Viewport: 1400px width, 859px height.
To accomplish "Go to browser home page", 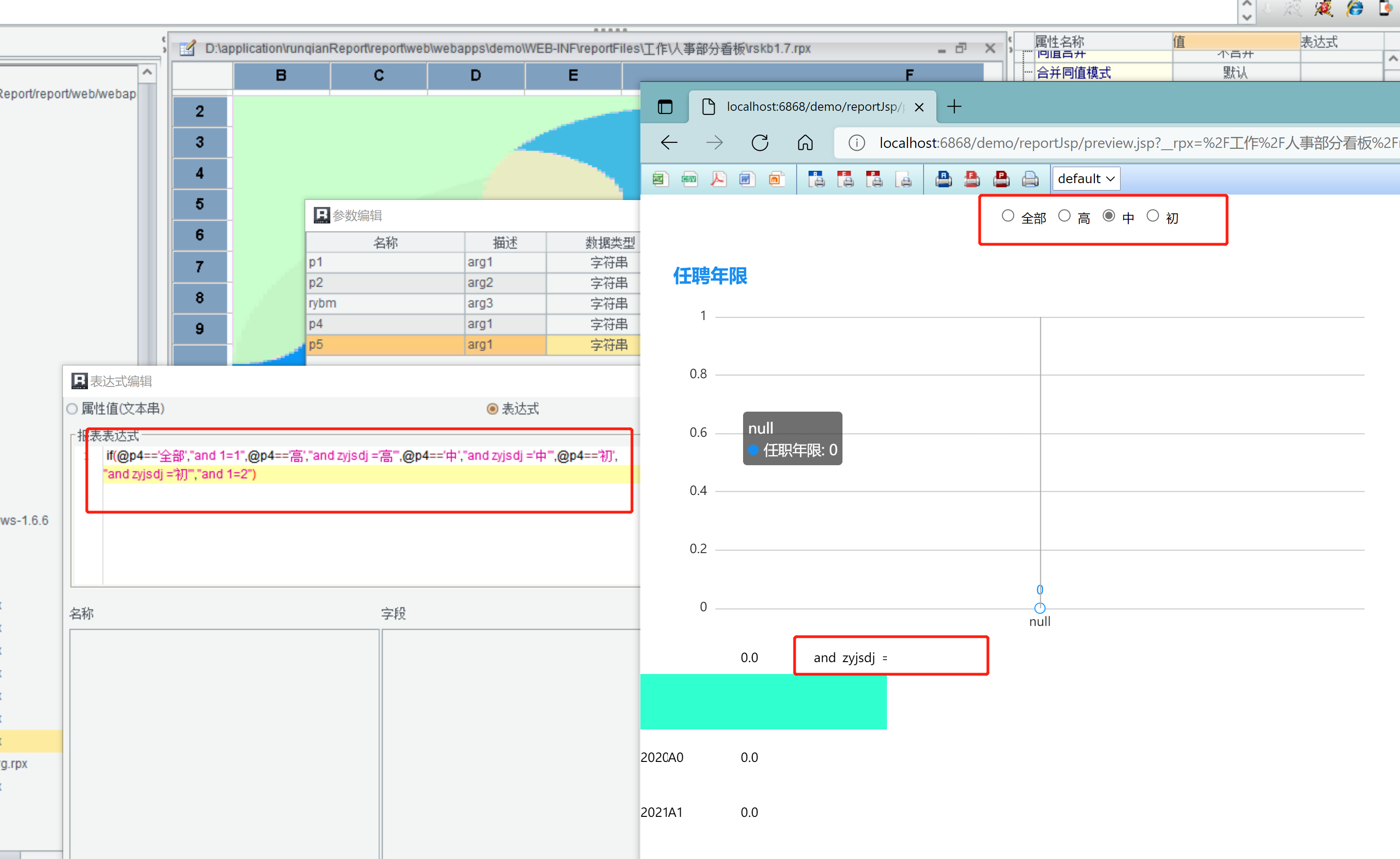I will (x=805, y=142).
